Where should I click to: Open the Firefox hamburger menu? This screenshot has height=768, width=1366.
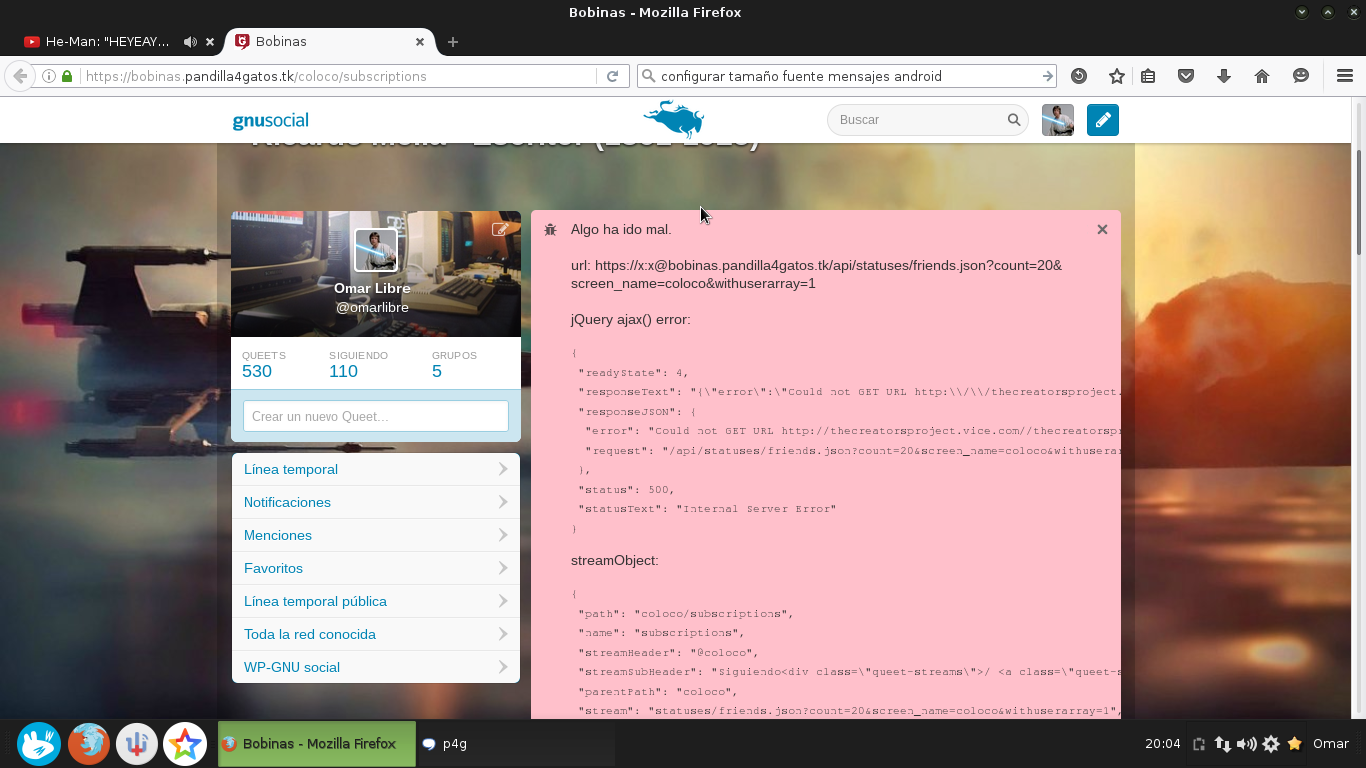click(1345, 76)
